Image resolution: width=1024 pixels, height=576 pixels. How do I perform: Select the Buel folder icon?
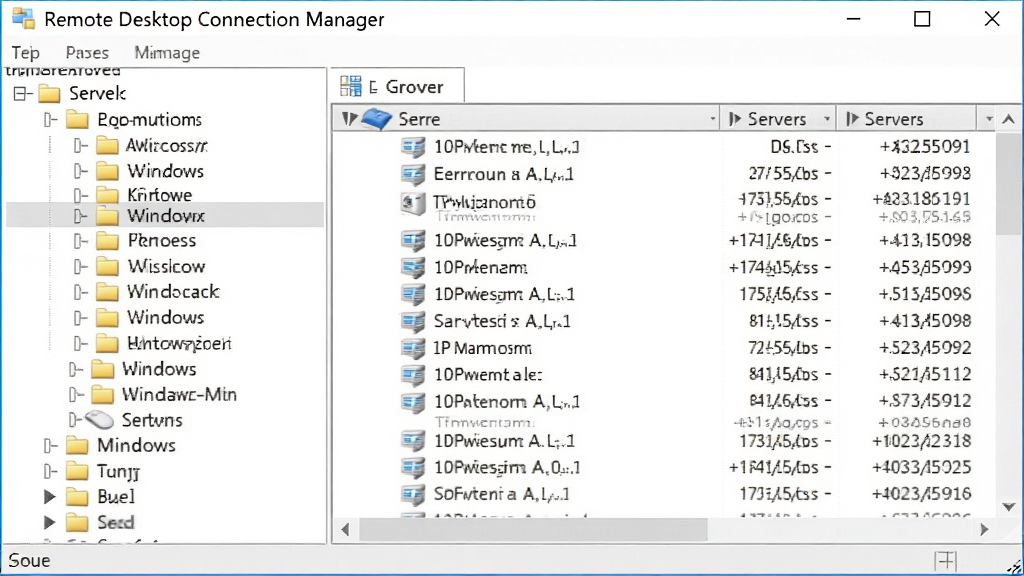coord(77,497)
